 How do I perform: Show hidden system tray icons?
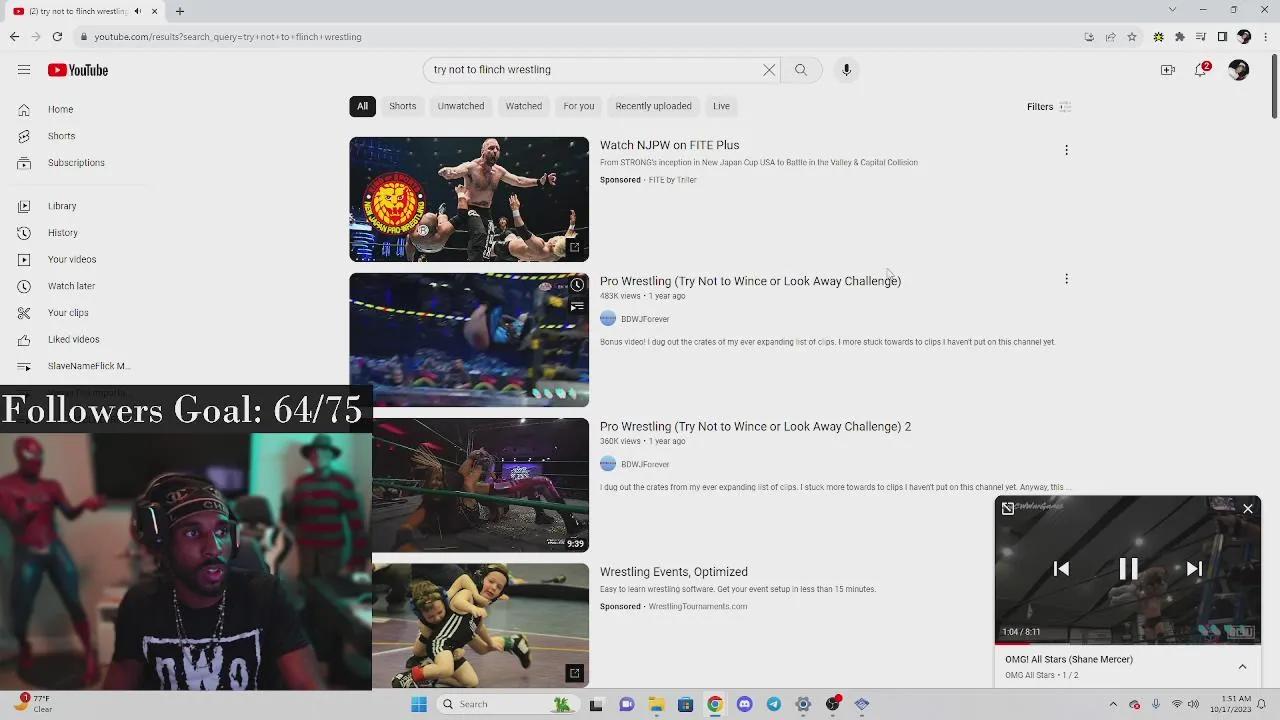point(1113,704)
